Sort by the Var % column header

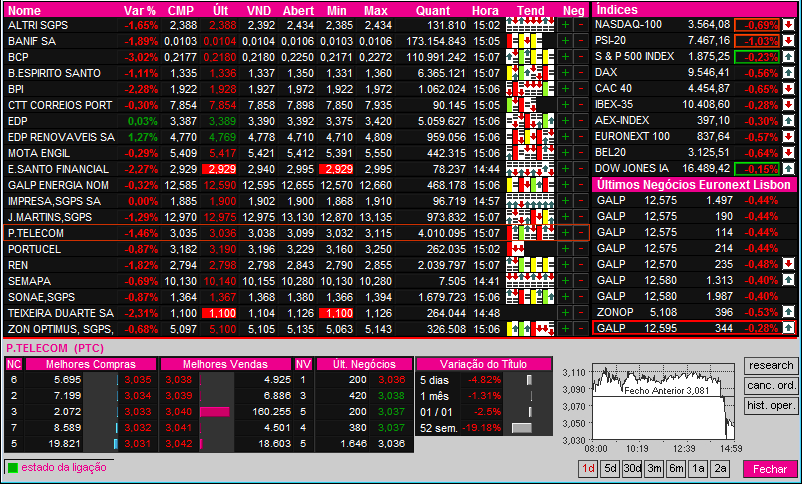point(140,10)
